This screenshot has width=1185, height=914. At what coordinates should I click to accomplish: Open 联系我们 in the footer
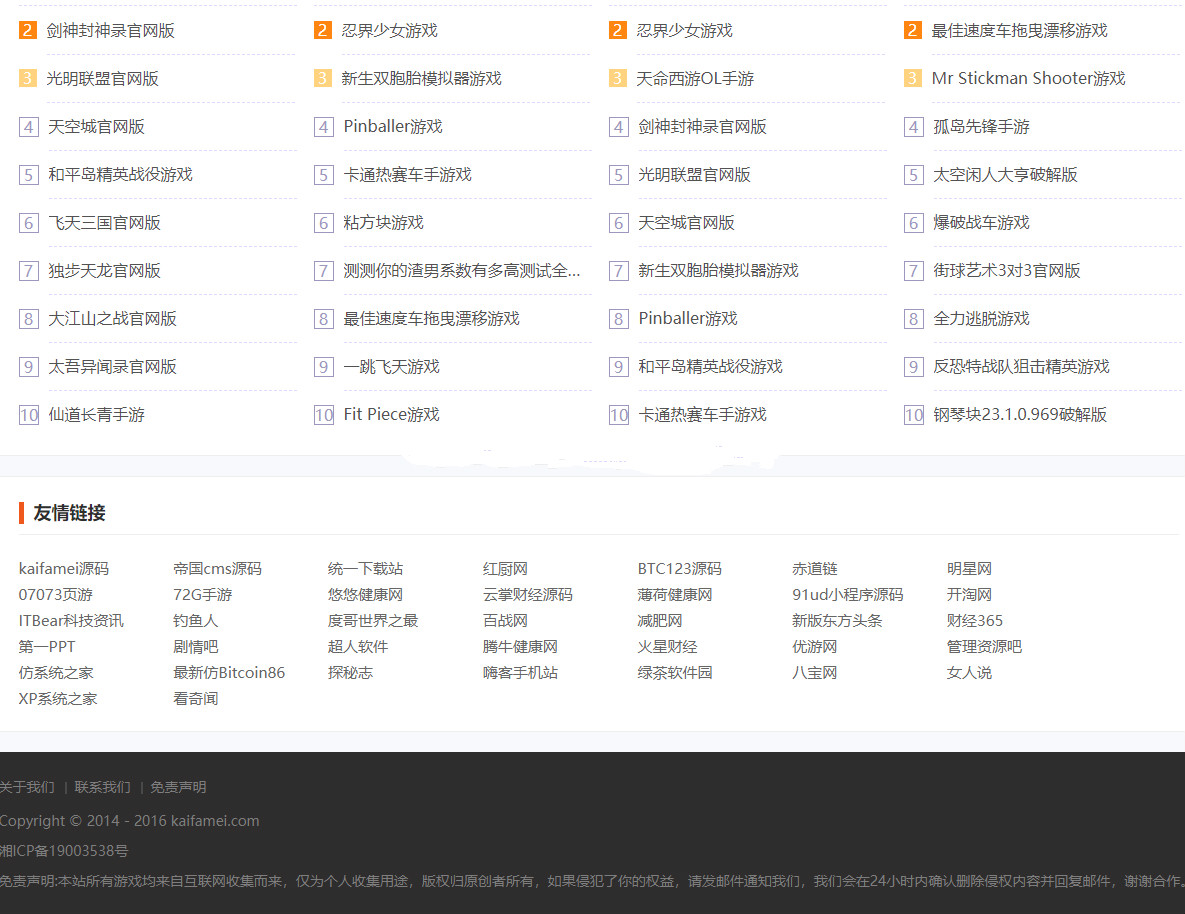point(102,787)
